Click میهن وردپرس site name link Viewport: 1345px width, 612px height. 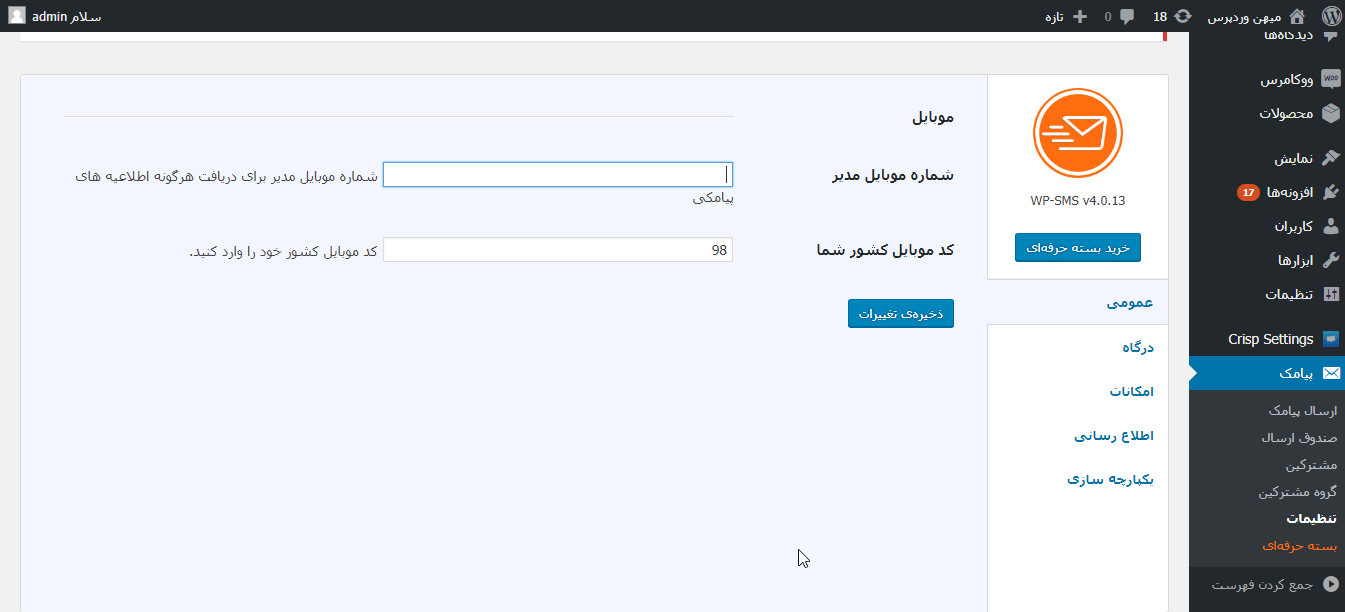coord(1245,16)
